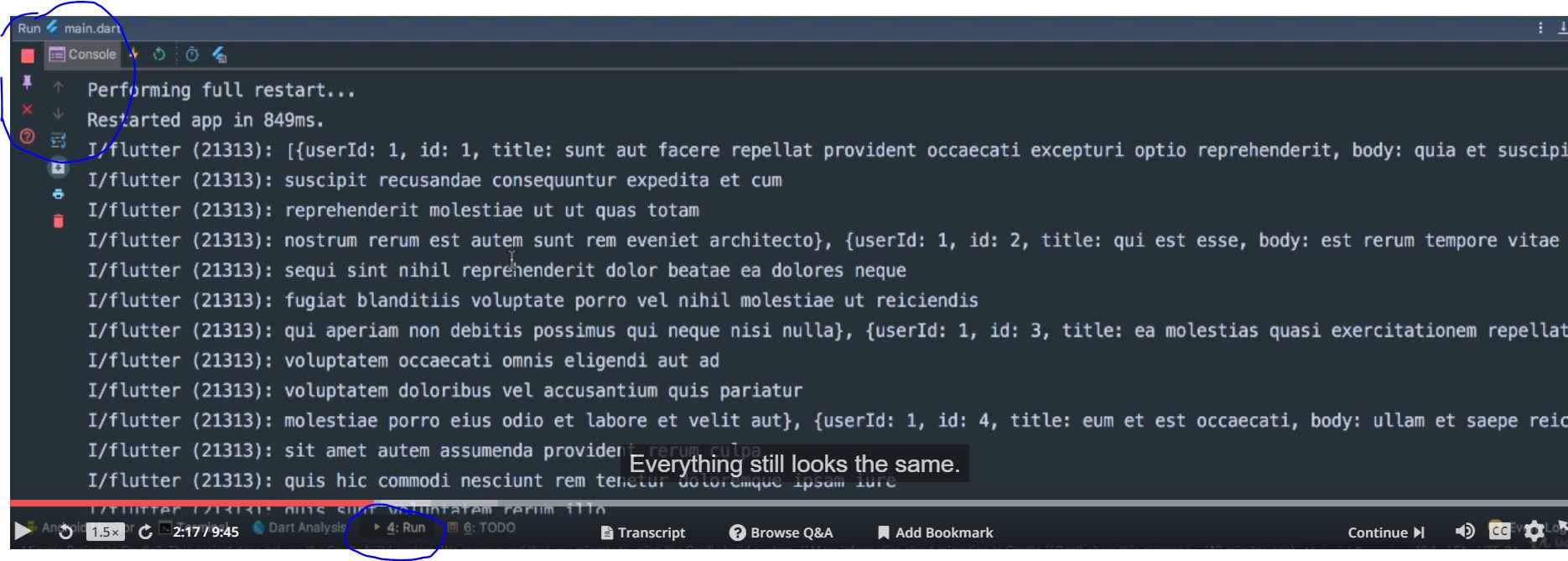
Task: Toggle soft-wrap lines in console
Action: click(58, 140)
